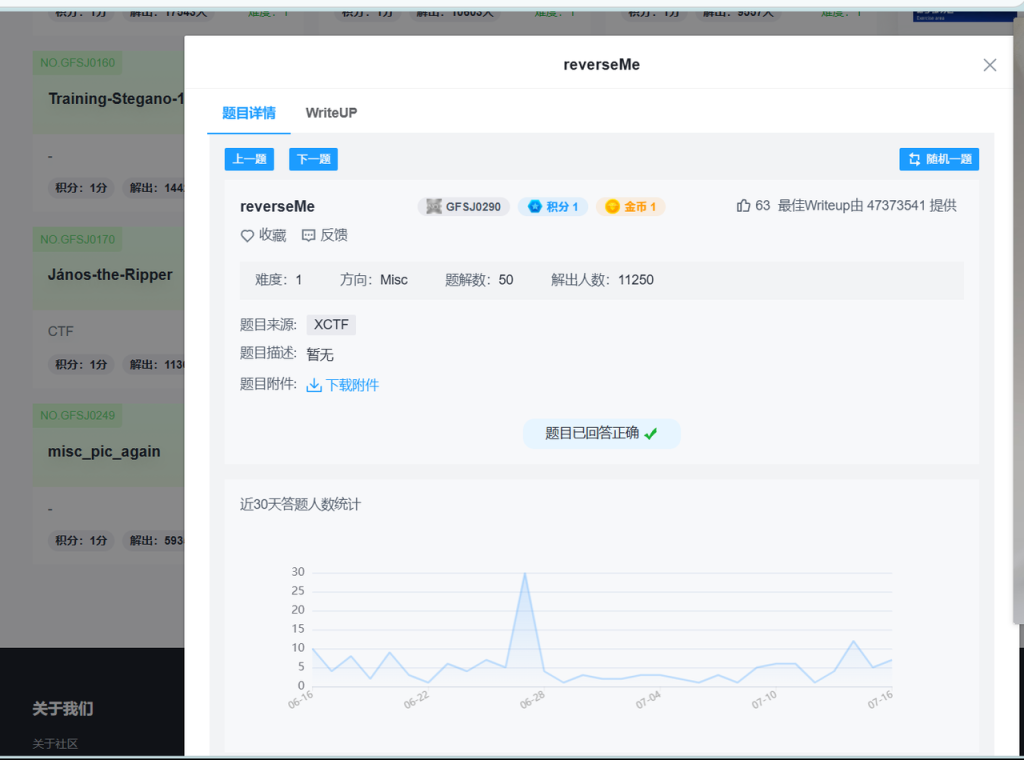Screen dimensions: 1024x760
Task: Open the misc_pic_again challenge card
Action: click(104, 451)
